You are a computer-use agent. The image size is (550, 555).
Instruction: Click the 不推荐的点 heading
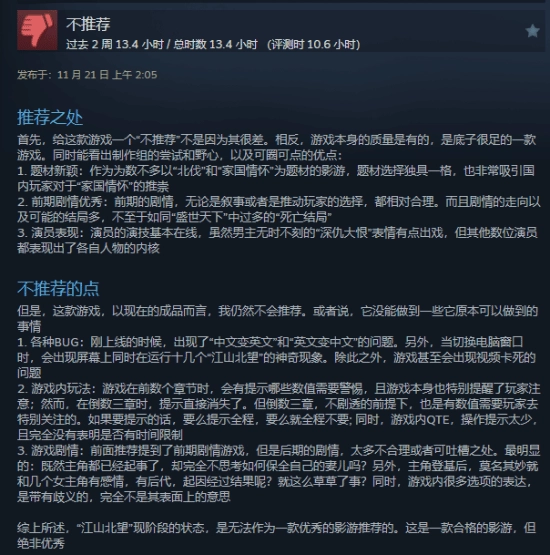tap(58, 288)
